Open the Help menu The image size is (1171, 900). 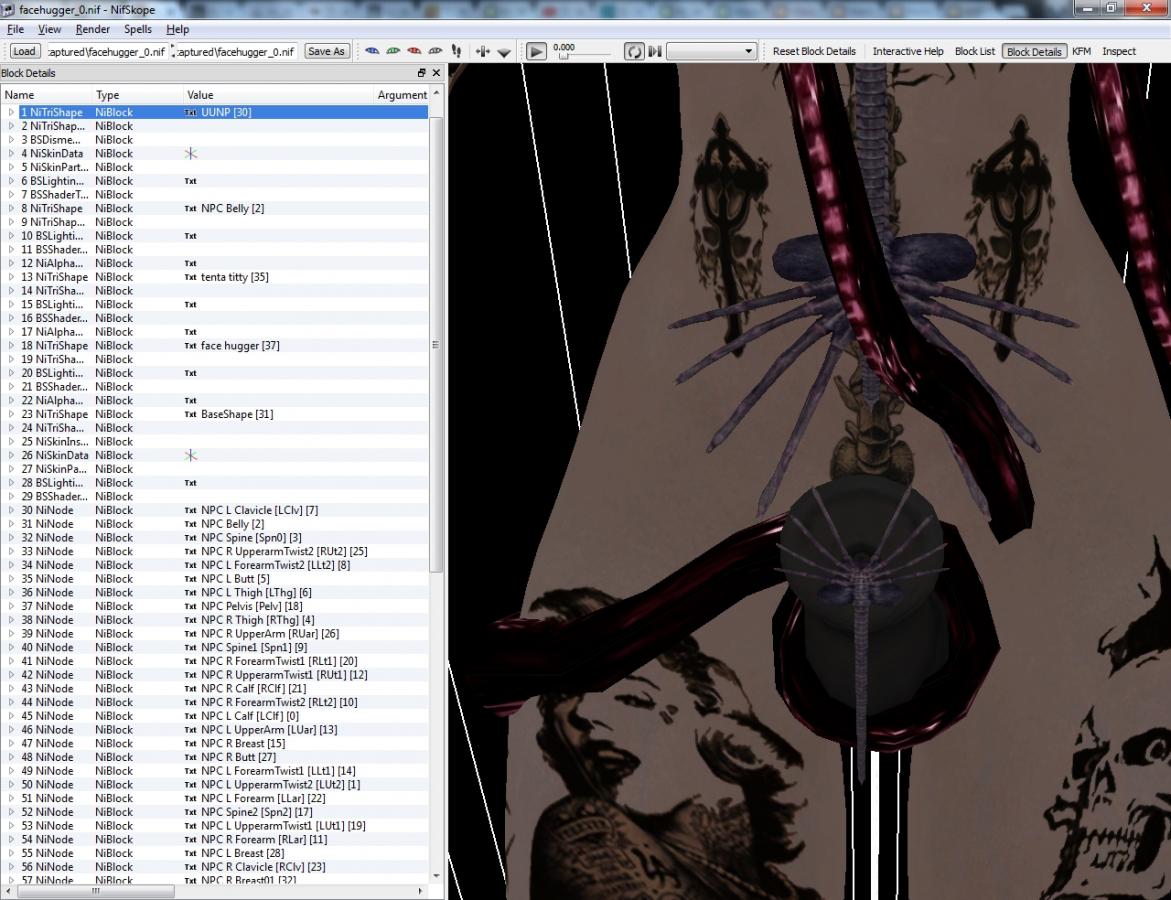pyautogui.click(x=178, y=29)
